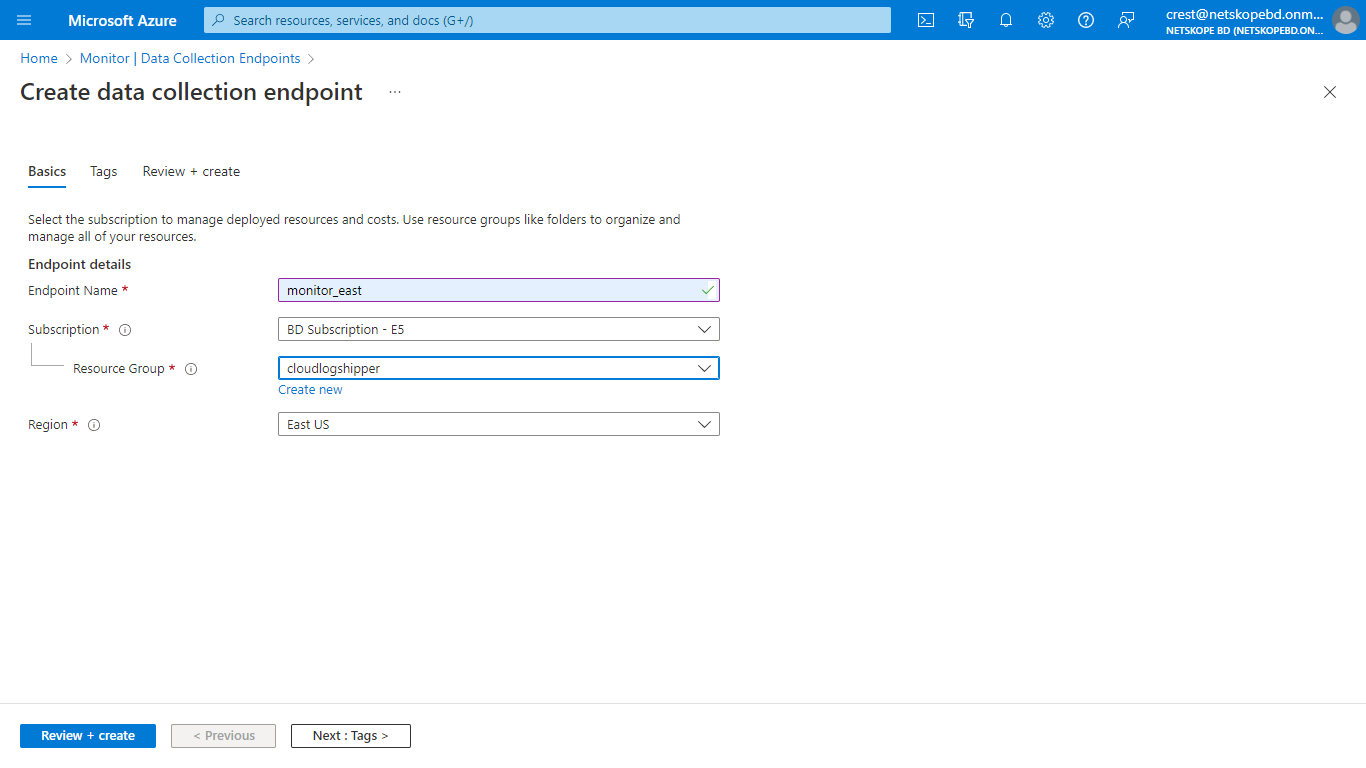Click the user account avatar
Viewport: 1366px width, 768px height.
click(1345, 20)
